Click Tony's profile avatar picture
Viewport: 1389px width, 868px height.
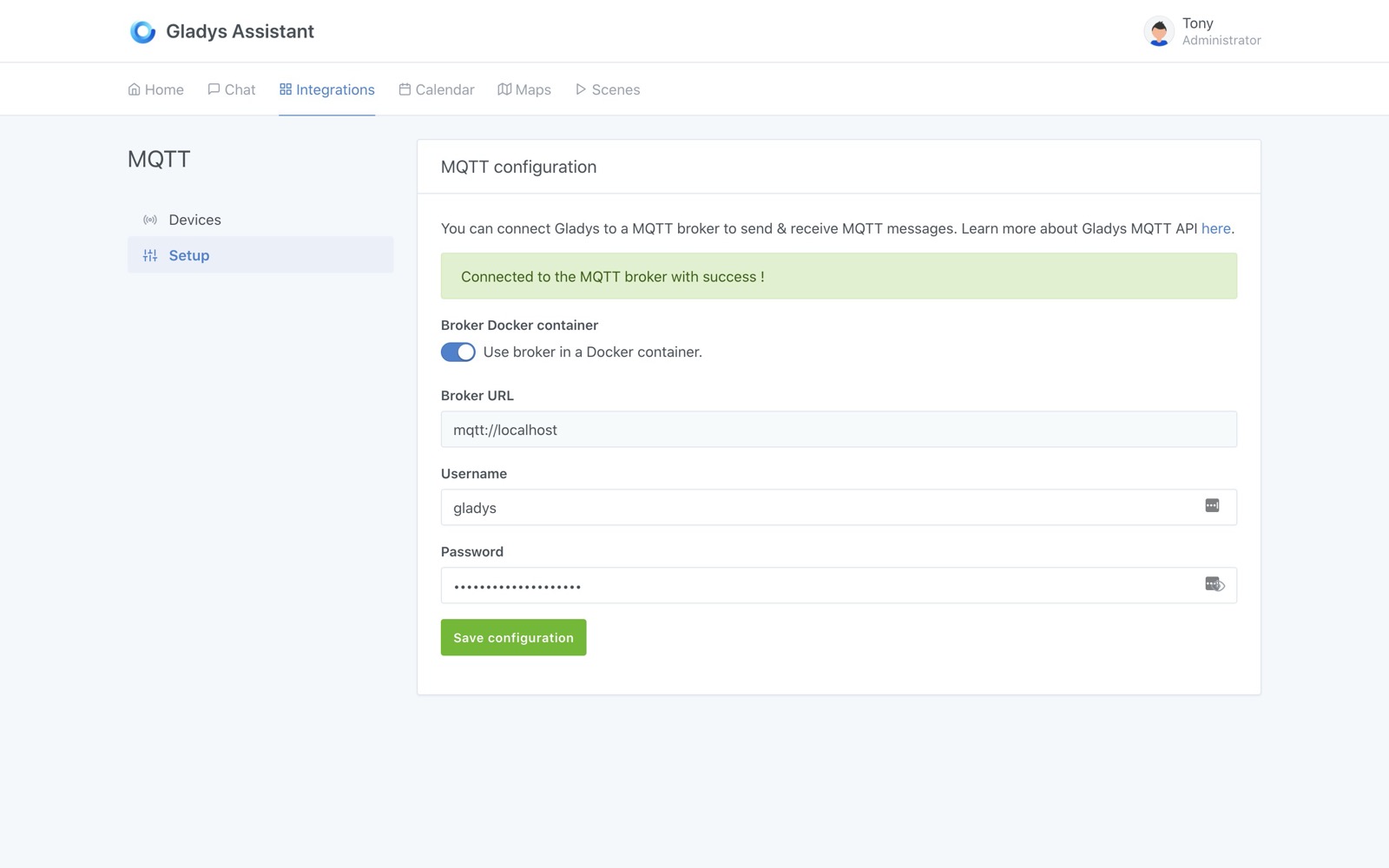tap(1157, 30)
